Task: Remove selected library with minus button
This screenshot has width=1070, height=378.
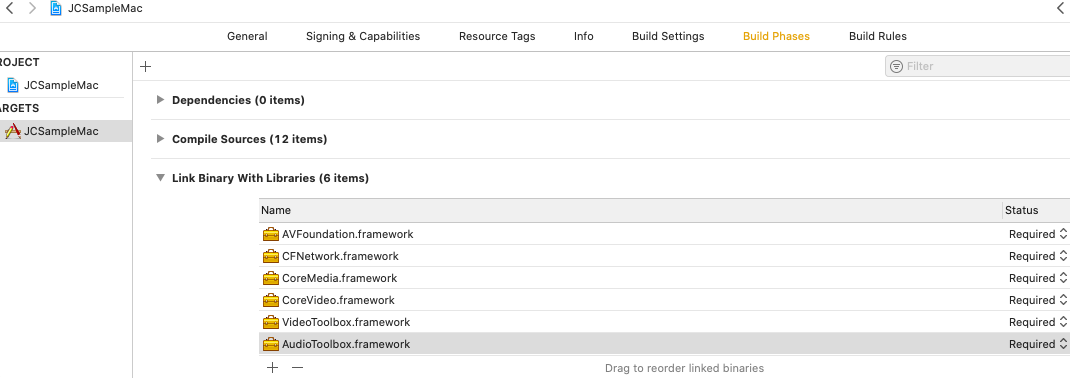Action: pyautogui.click(x=297, y=368)
